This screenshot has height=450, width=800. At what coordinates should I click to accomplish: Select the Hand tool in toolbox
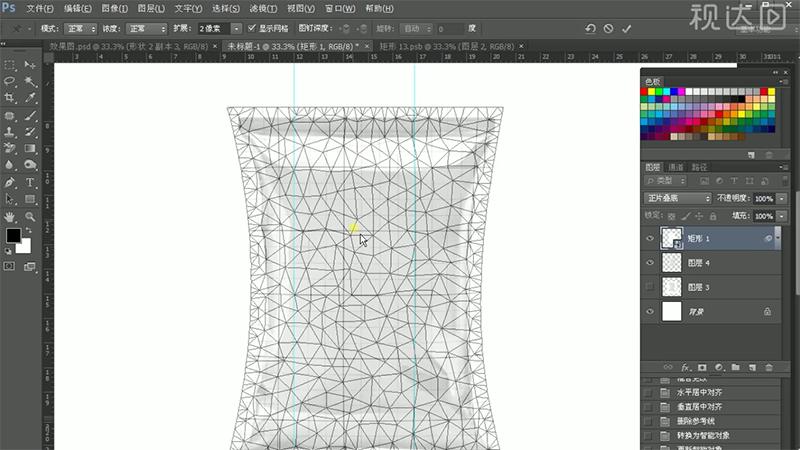tap(10, 216)
